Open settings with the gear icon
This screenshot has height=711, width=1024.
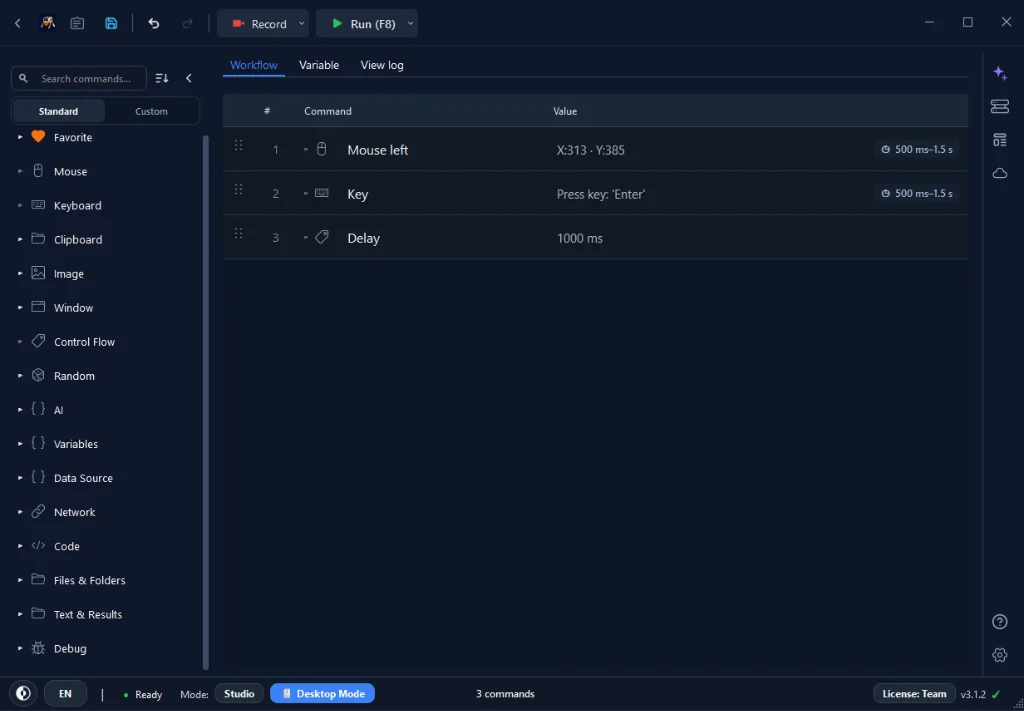1000,655
